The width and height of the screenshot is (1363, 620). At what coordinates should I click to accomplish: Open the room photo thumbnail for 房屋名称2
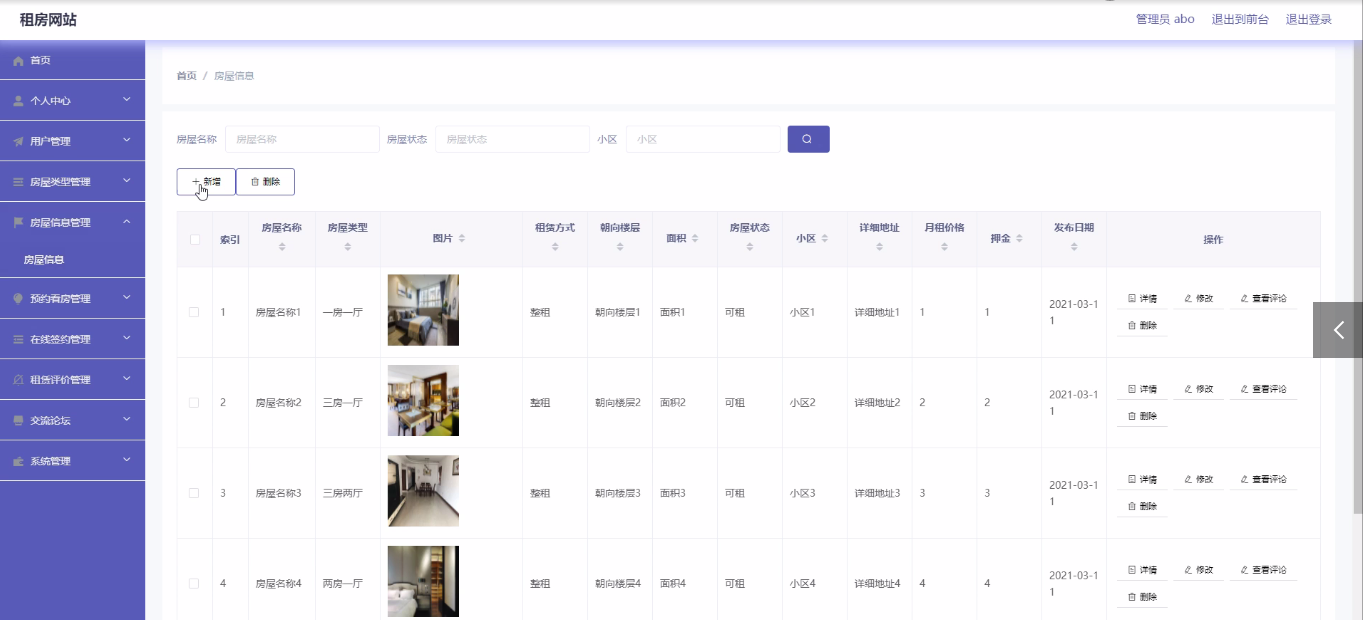tap(423, 401)
